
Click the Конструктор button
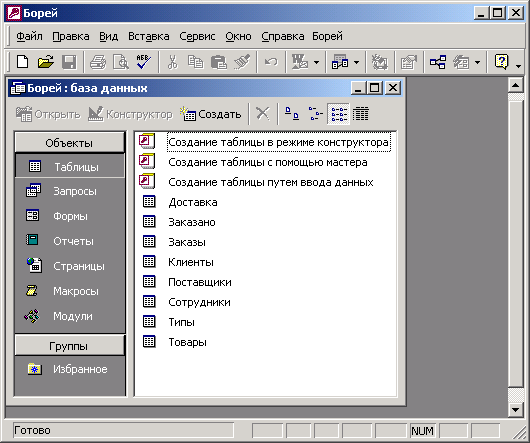tap(130, 114)
